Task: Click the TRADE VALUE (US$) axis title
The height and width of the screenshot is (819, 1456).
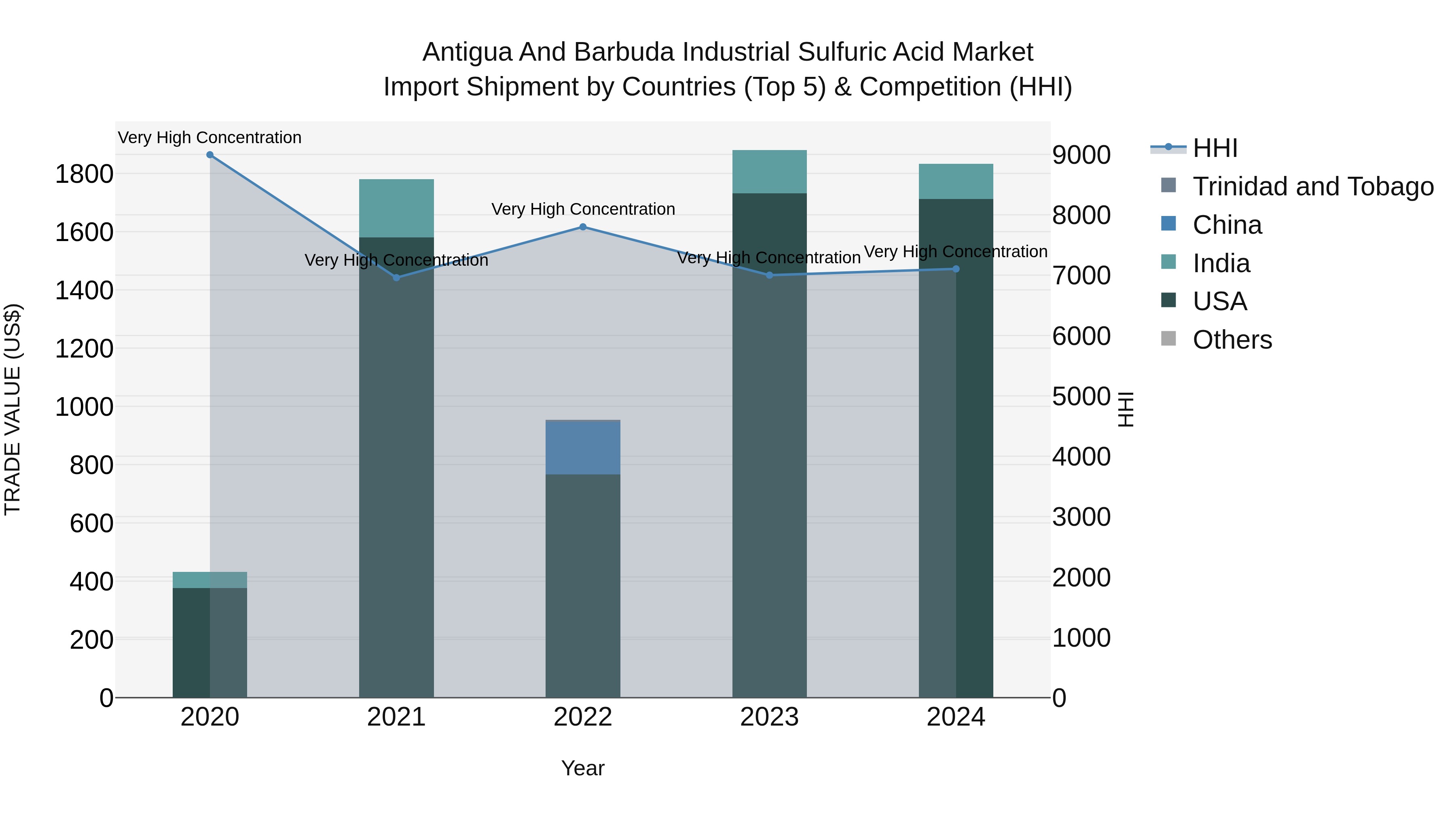Action: point(13,409)
